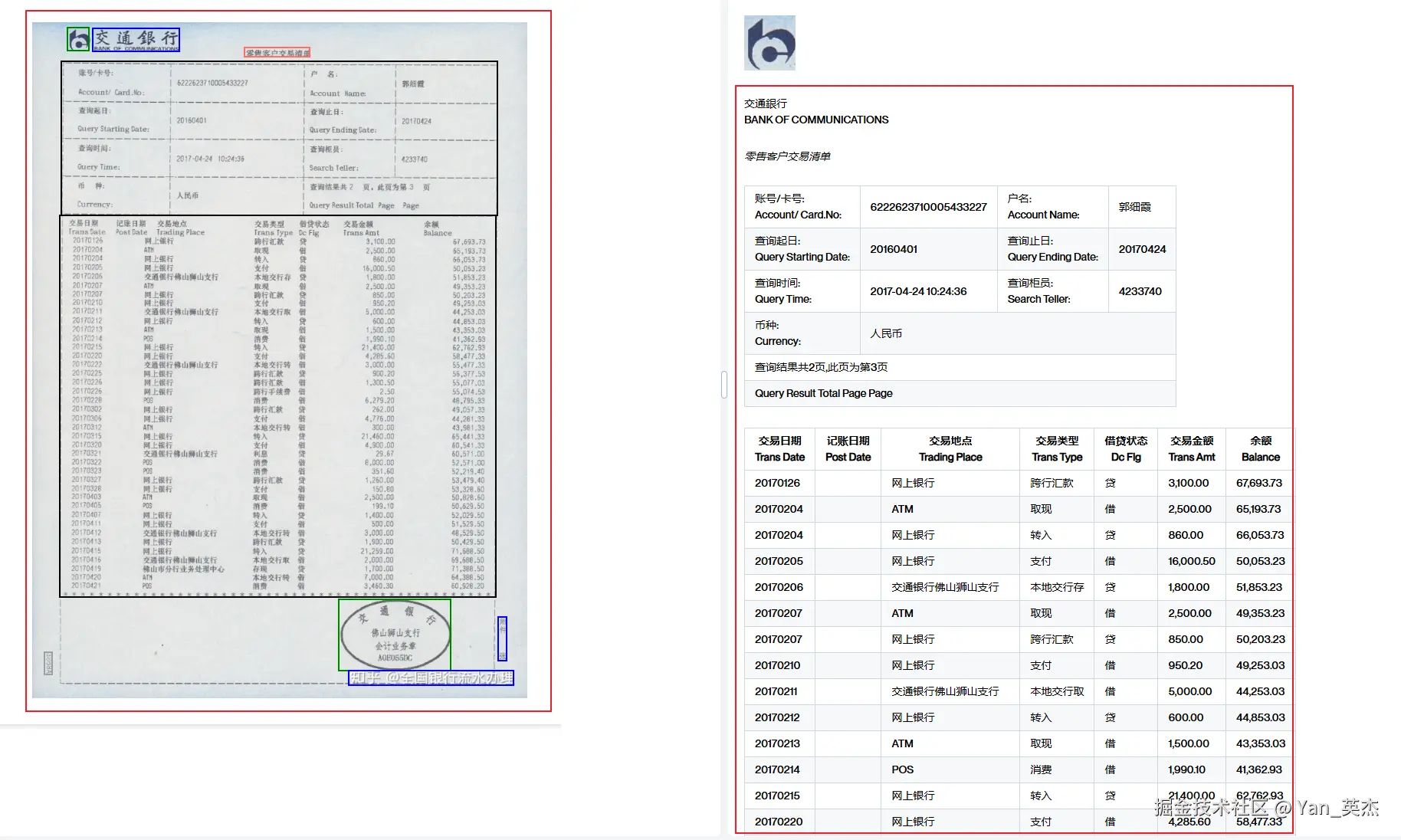Click the 本地交行存 transaction type cell in parsed table

point(1057,587)
